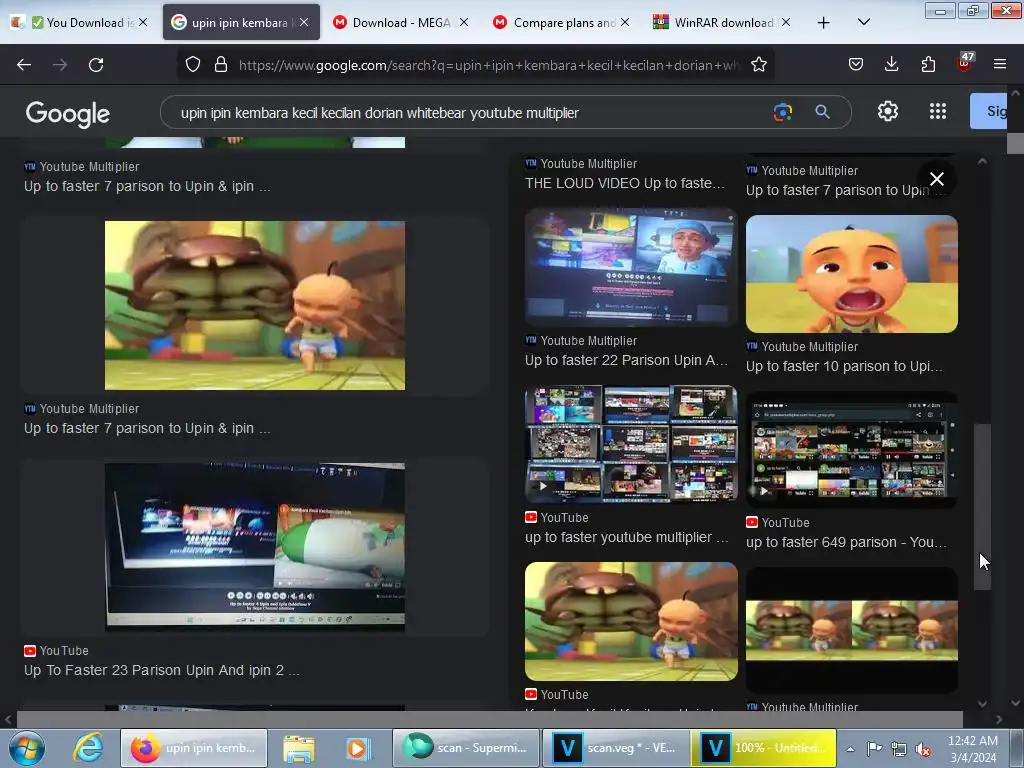Click the Google logo
Image resolution: width=1024 pixels, height=768 pixels.
pos(68,114)
